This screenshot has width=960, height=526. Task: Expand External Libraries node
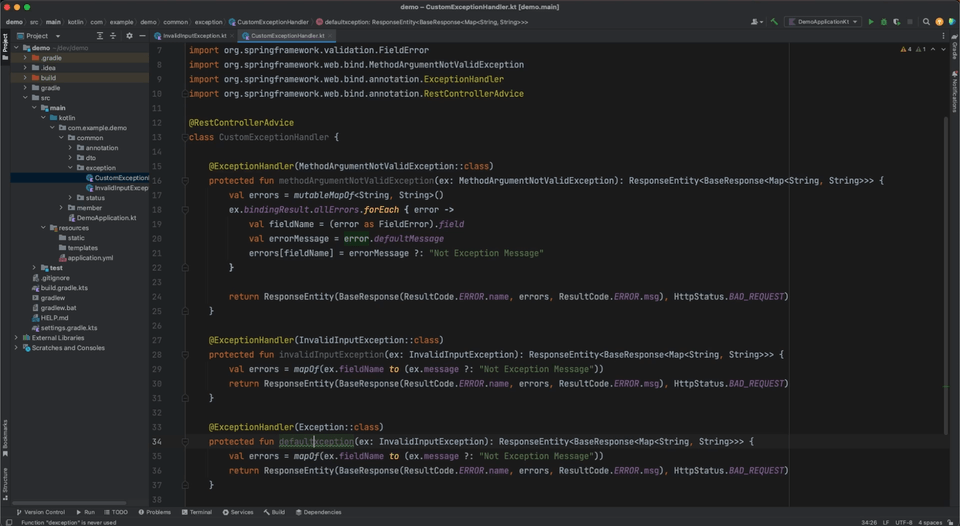click(x=16, y=338)
